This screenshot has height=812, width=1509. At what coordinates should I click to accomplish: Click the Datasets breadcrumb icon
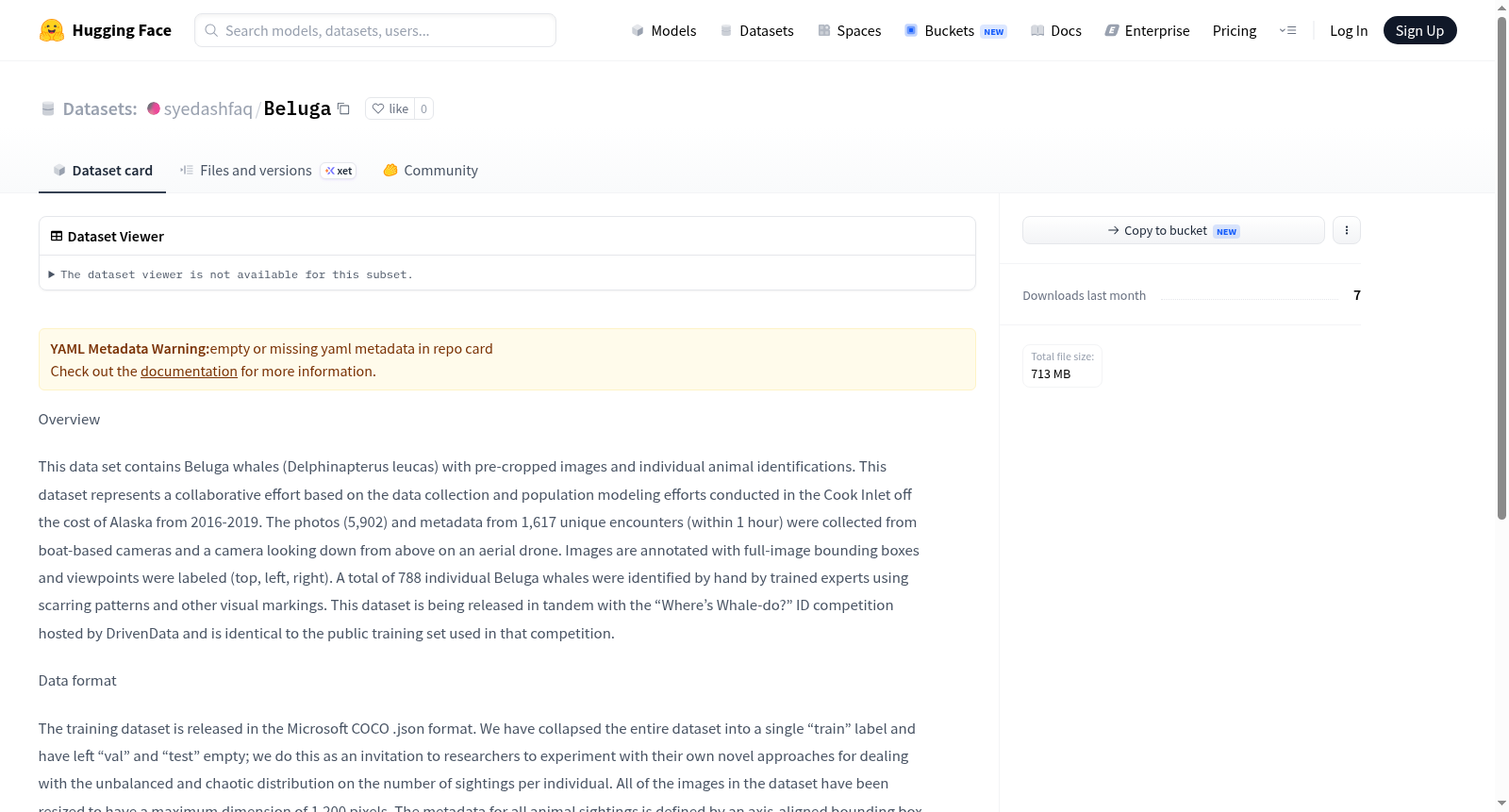pyautogui.click(x=48, y=108)
